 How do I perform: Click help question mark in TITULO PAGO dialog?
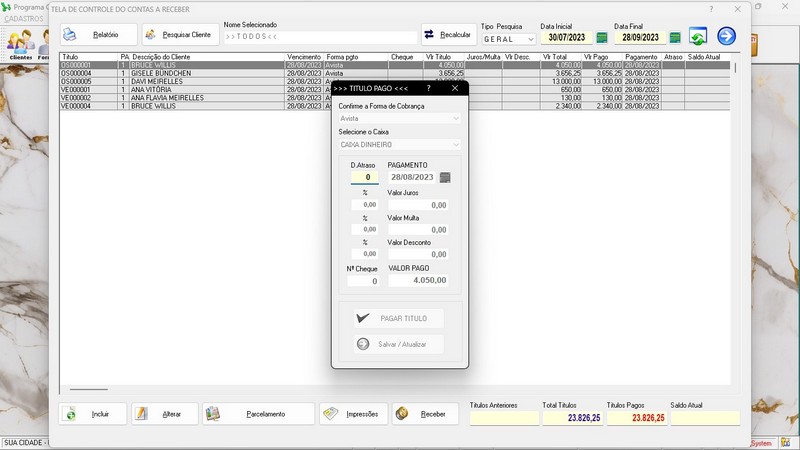[429, 88]
